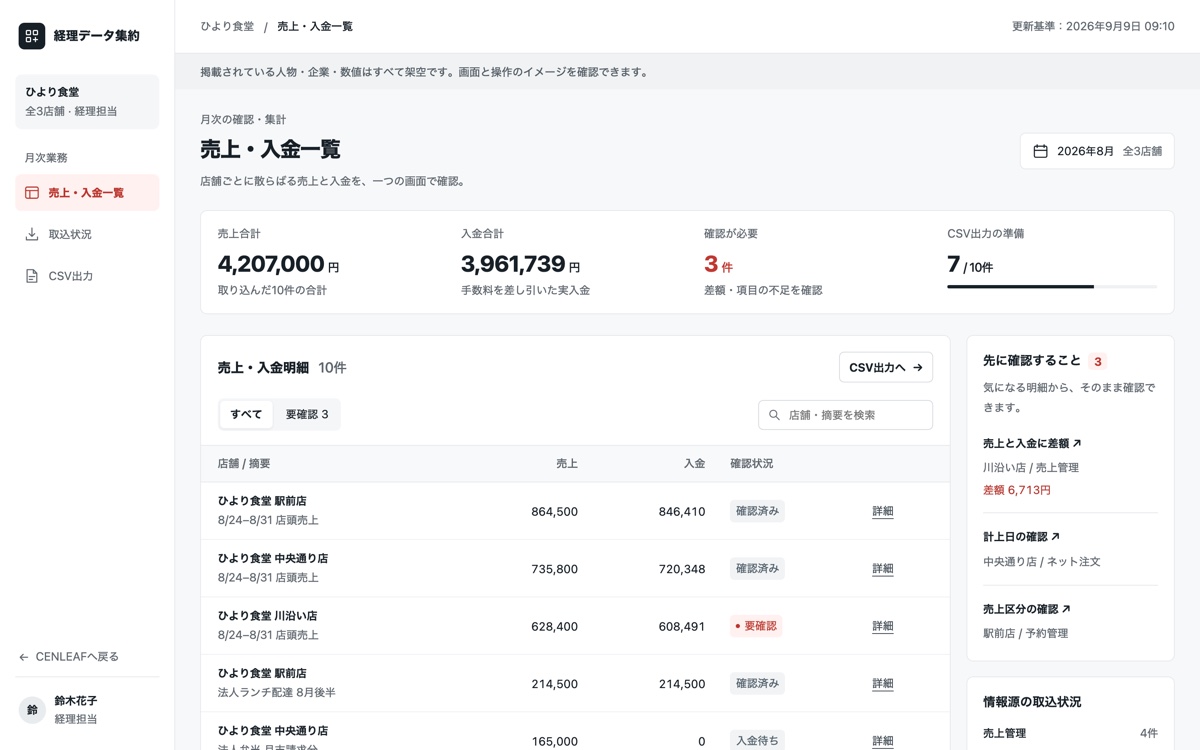Click the 3,961,739 入金合計 figure
Image resolution: width=1200 pixels, height=750 pixels.
click(513, 264)
